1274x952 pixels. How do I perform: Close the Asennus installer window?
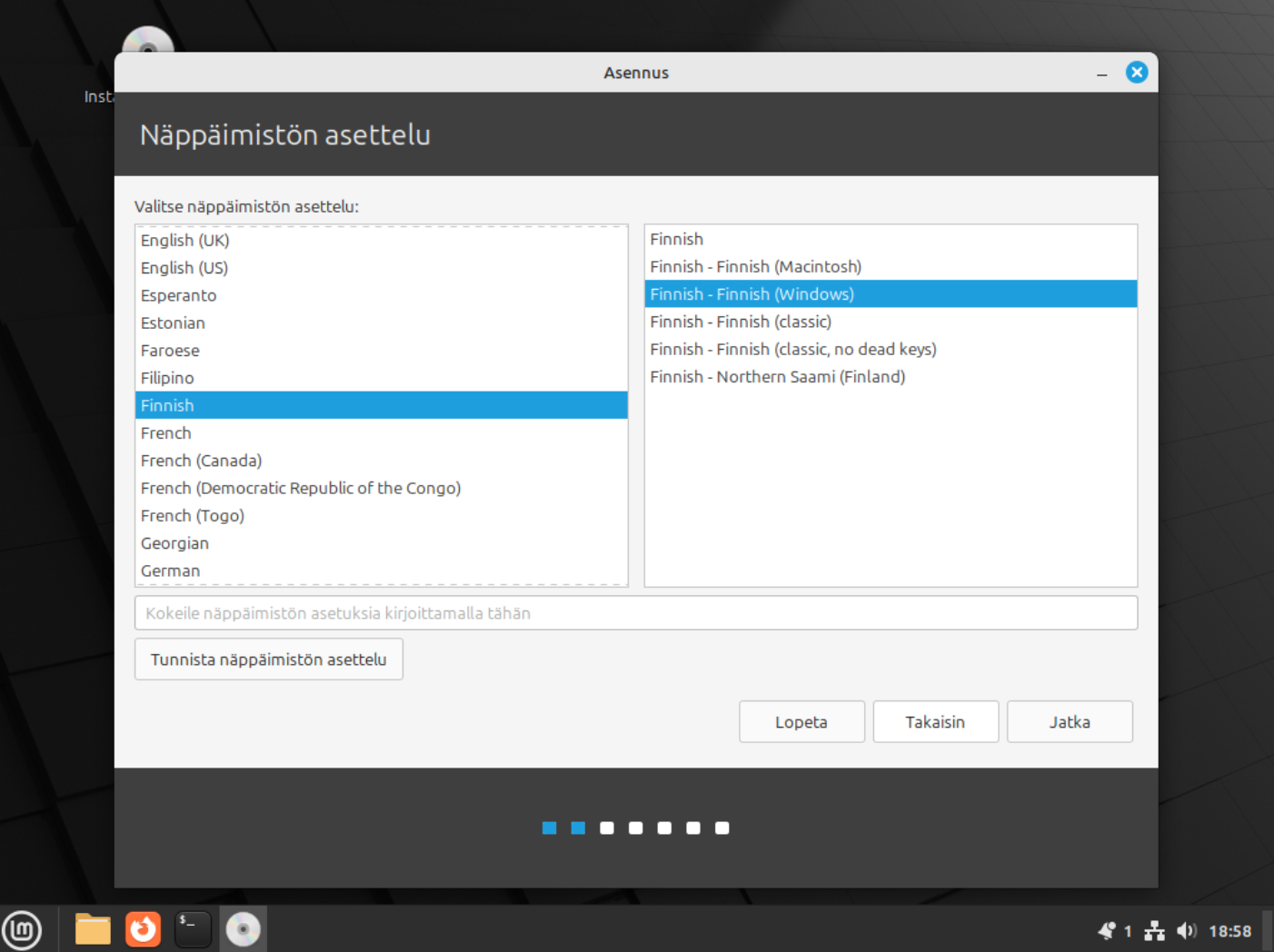(1136, 72)
